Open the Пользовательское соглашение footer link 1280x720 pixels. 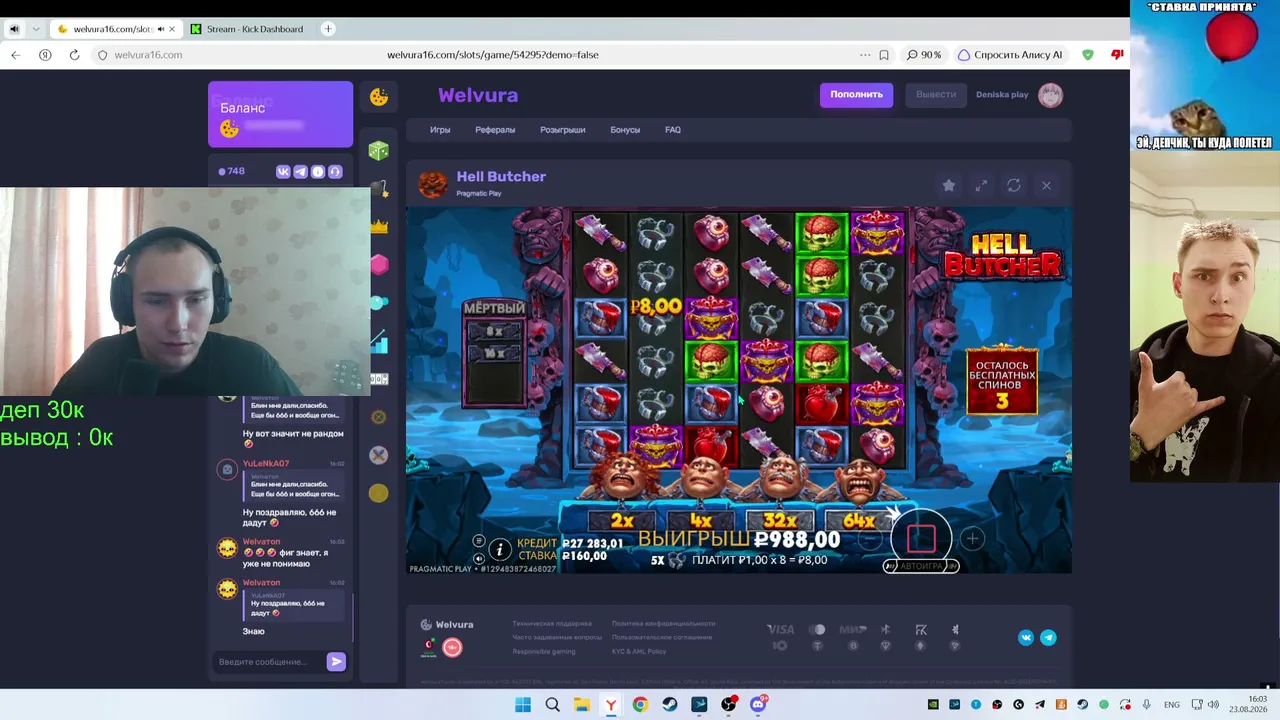tap(662, 637)
